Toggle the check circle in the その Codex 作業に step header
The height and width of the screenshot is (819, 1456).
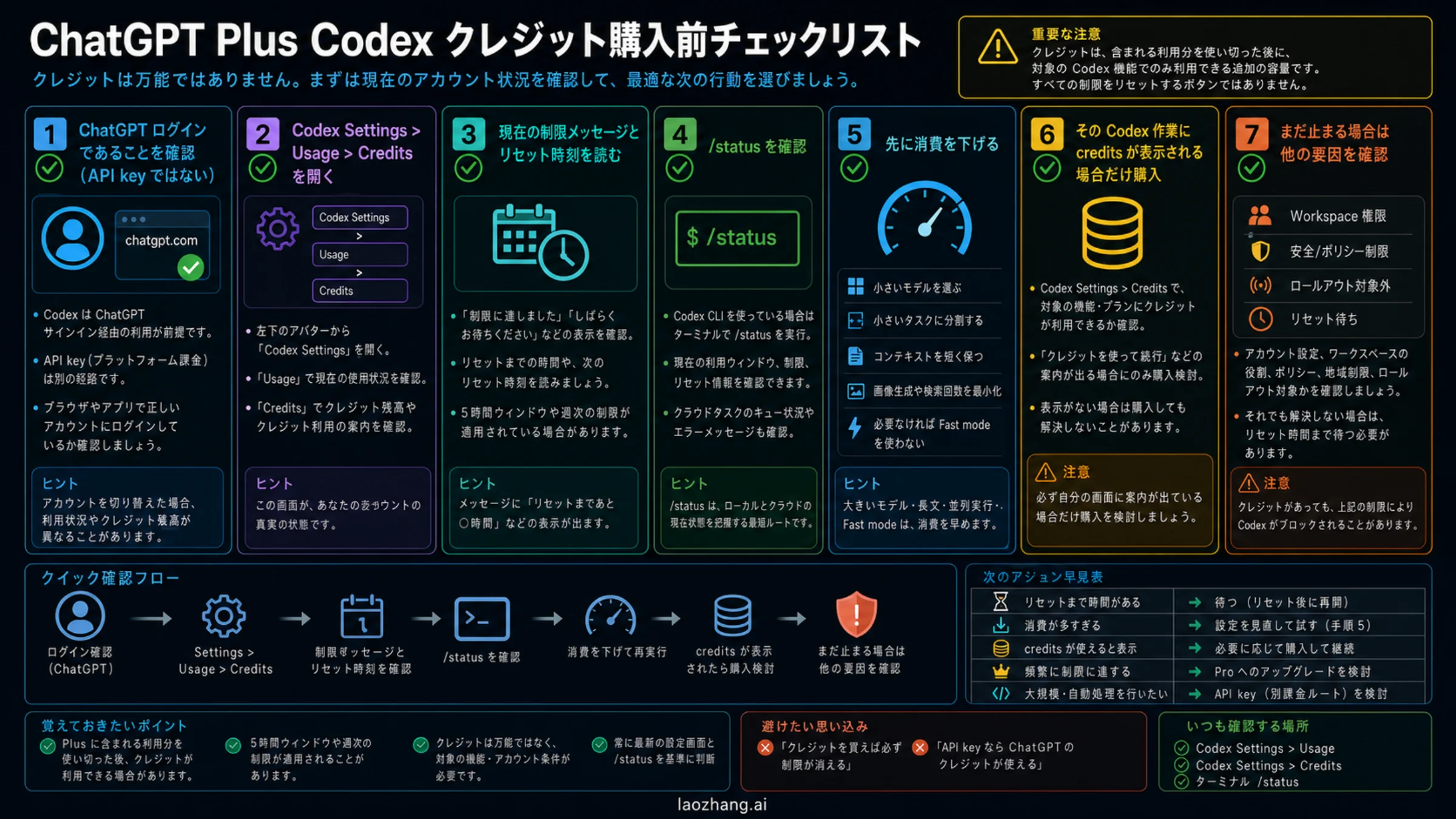[x=1047, y=168]
